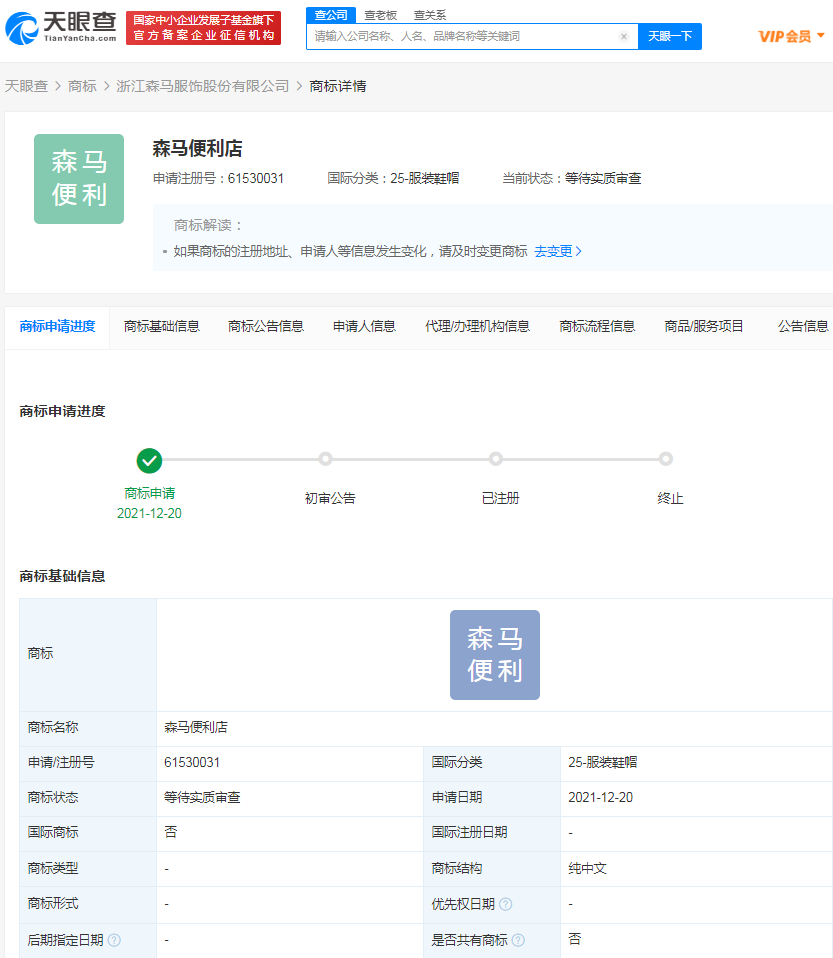Expand the VIP会员 dropdown
Image resolution: width=833 pixels, height=958 pixels.
pyautogui.click(x=791, y=37)
